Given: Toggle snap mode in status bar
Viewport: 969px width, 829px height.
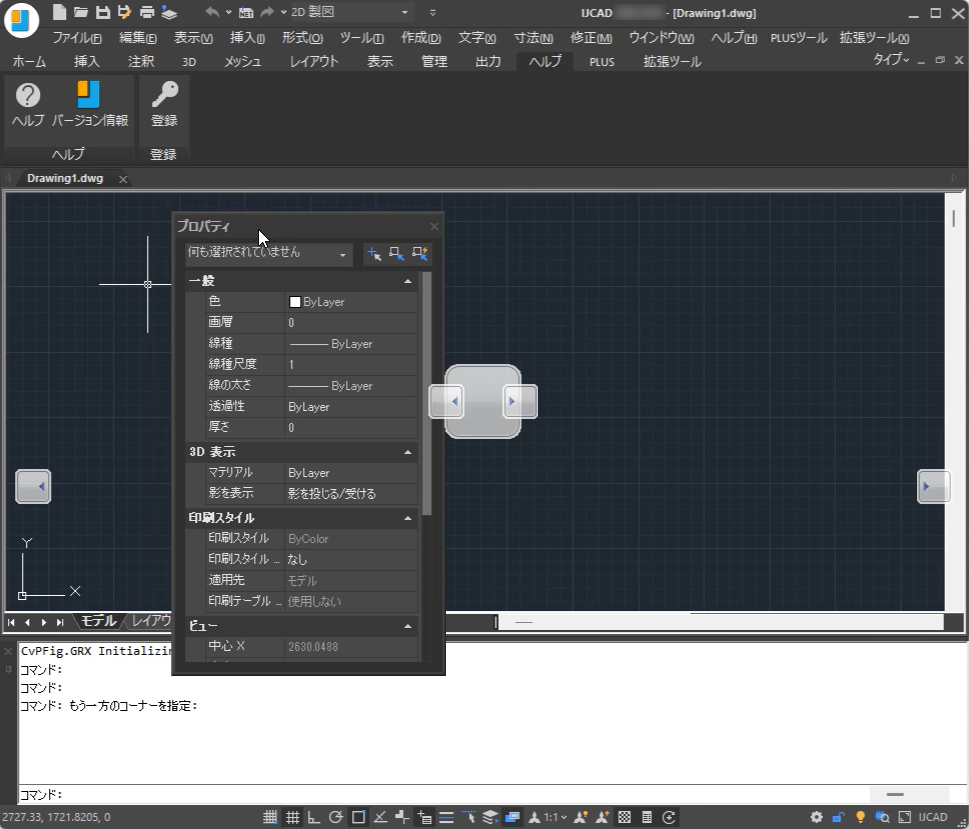Looking at the screenshot, I should [x=270, y=817].
